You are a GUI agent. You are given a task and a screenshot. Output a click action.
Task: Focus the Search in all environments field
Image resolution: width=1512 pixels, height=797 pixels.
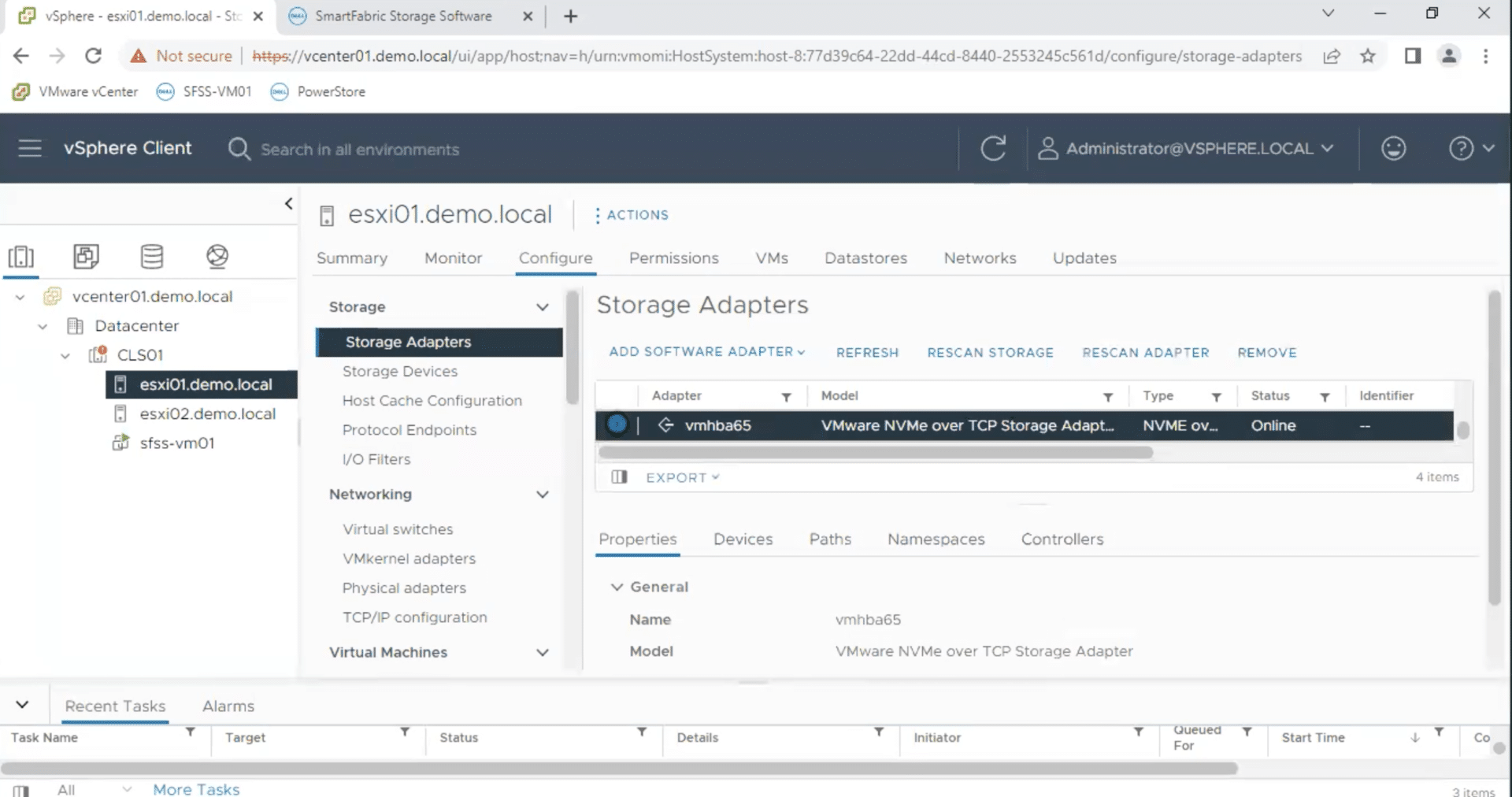click(360, 149)
